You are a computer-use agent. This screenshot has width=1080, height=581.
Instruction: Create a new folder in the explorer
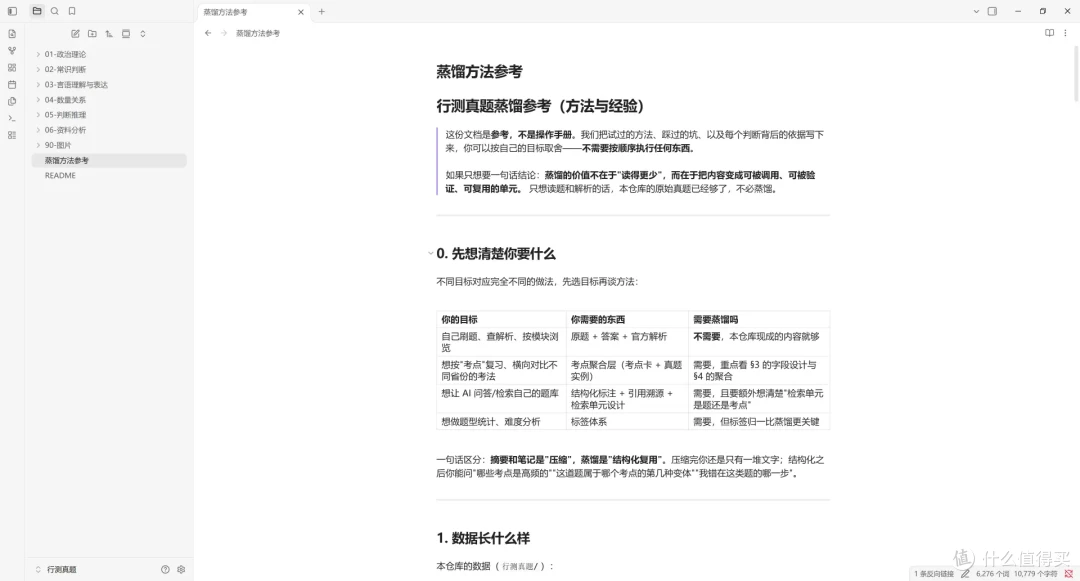(92, 34)
